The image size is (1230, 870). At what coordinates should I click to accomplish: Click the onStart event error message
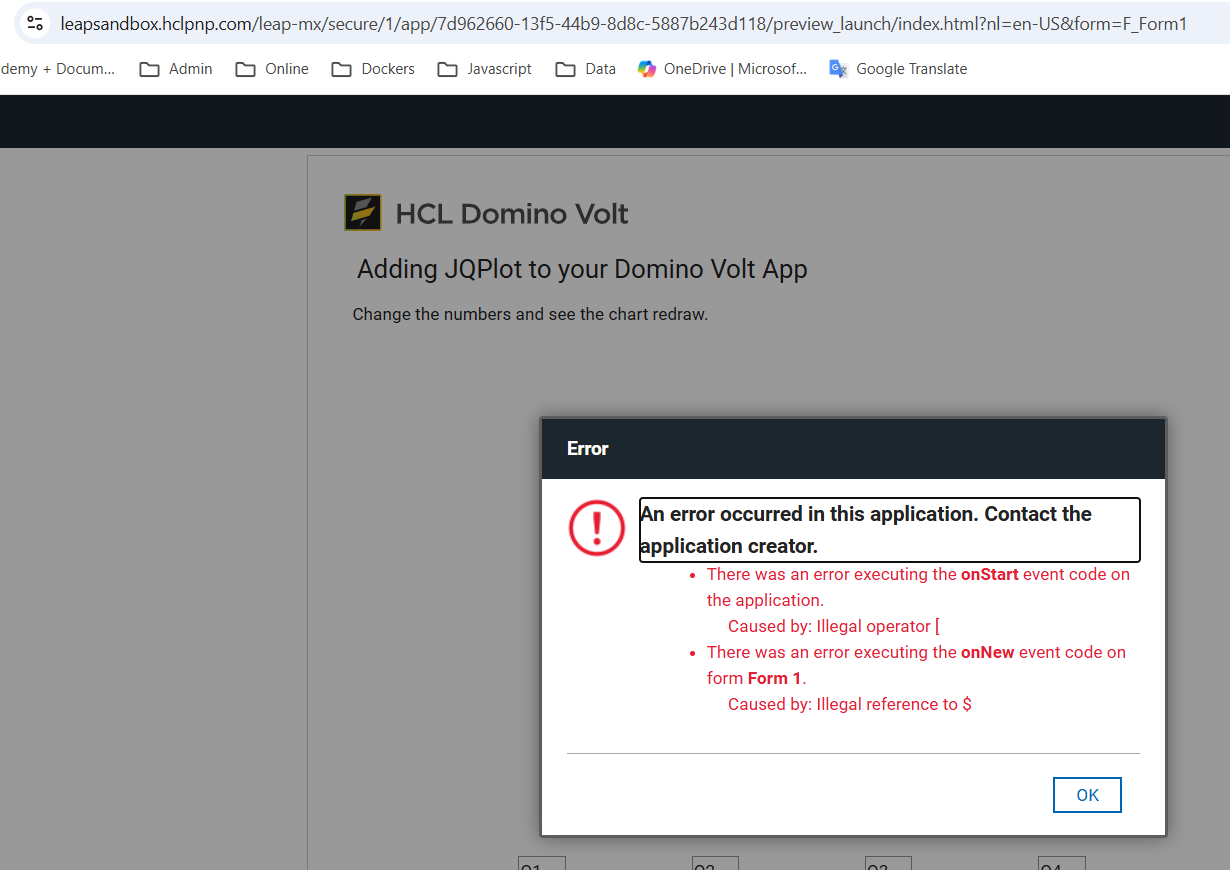[917, 587]
